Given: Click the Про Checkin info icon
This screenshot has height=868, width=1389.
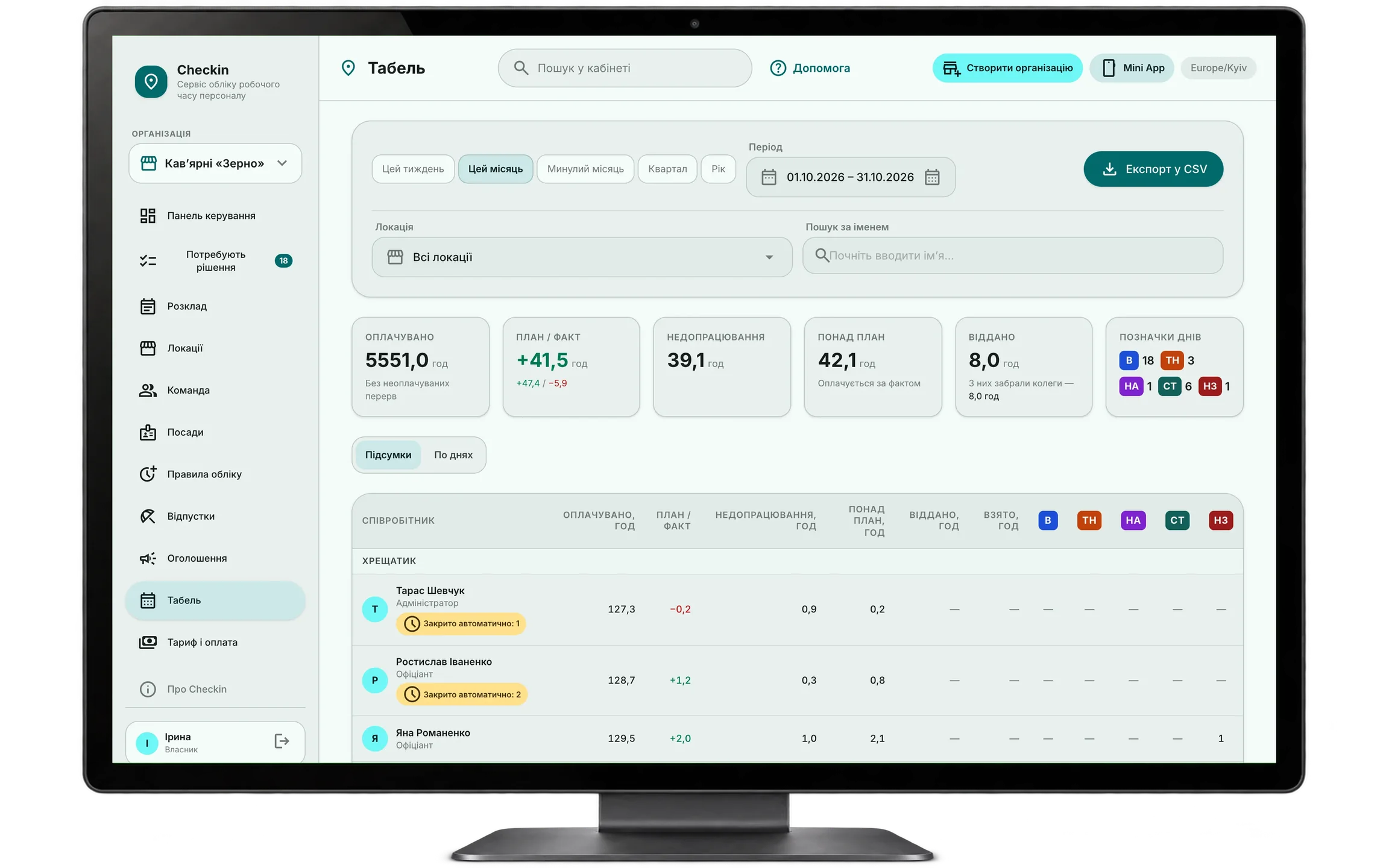Looking at the screenshot, I should pos(148,689).
